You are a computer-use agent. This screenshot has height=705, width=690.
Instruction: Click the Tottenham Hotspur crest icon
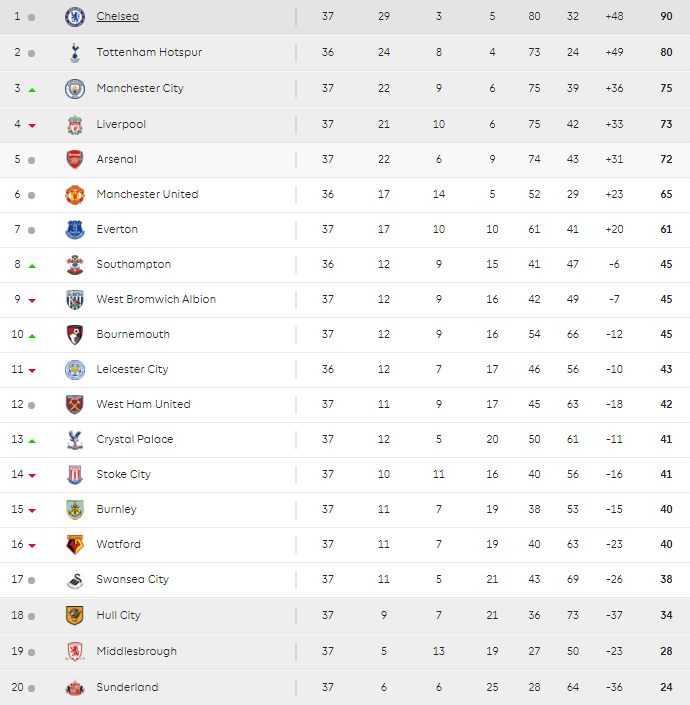(75, 53)
